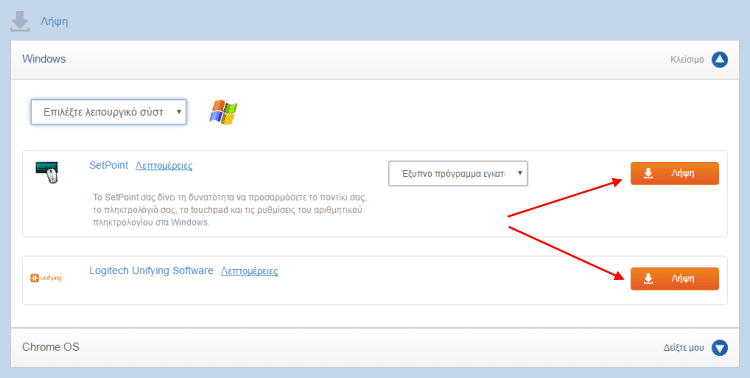Collapse the Windows section with the up-arrow circle

719,60
